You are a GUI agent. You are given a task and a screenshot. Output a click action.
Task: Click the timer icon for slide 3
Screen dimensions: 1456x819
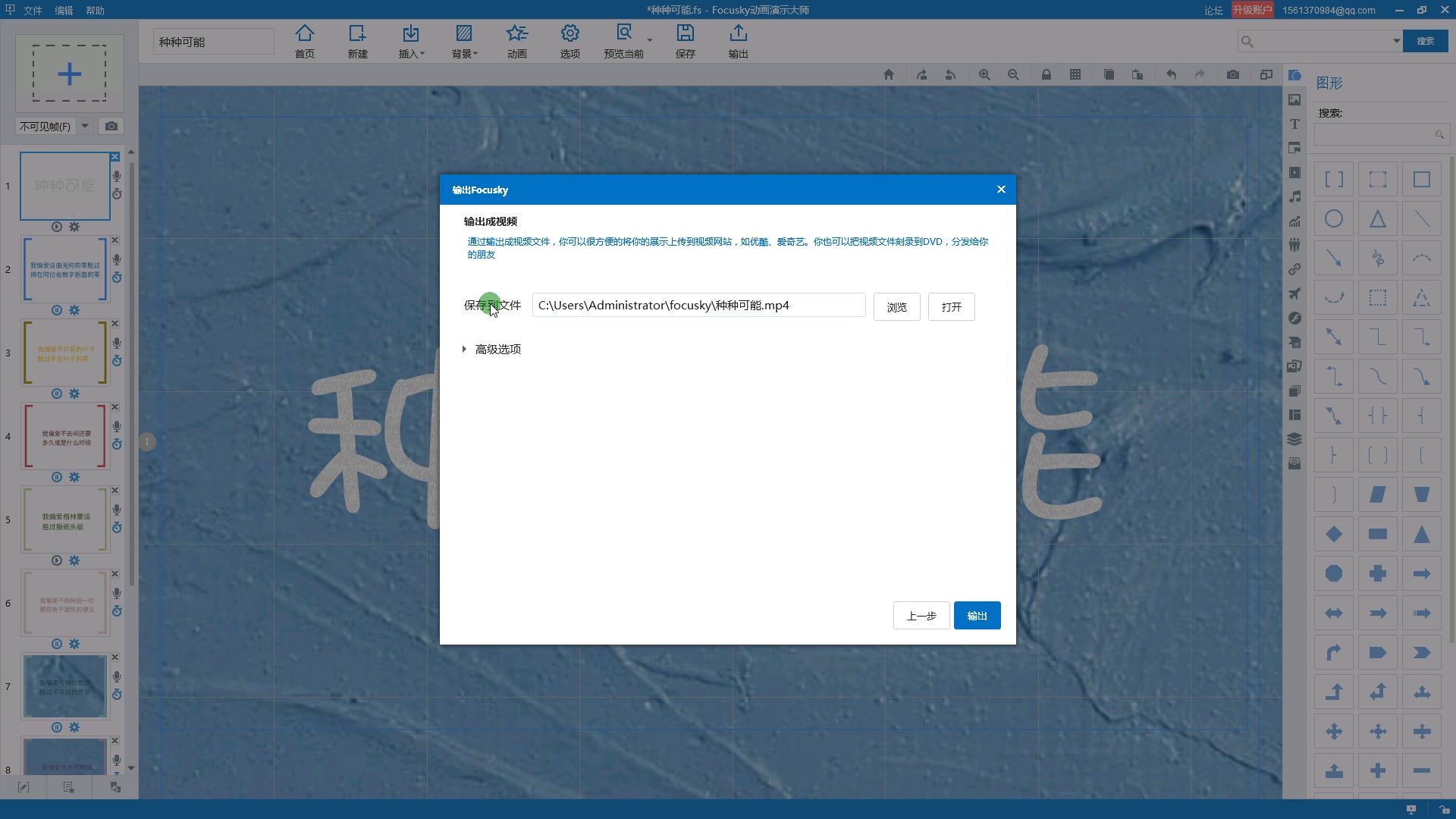tap(117, 361)
